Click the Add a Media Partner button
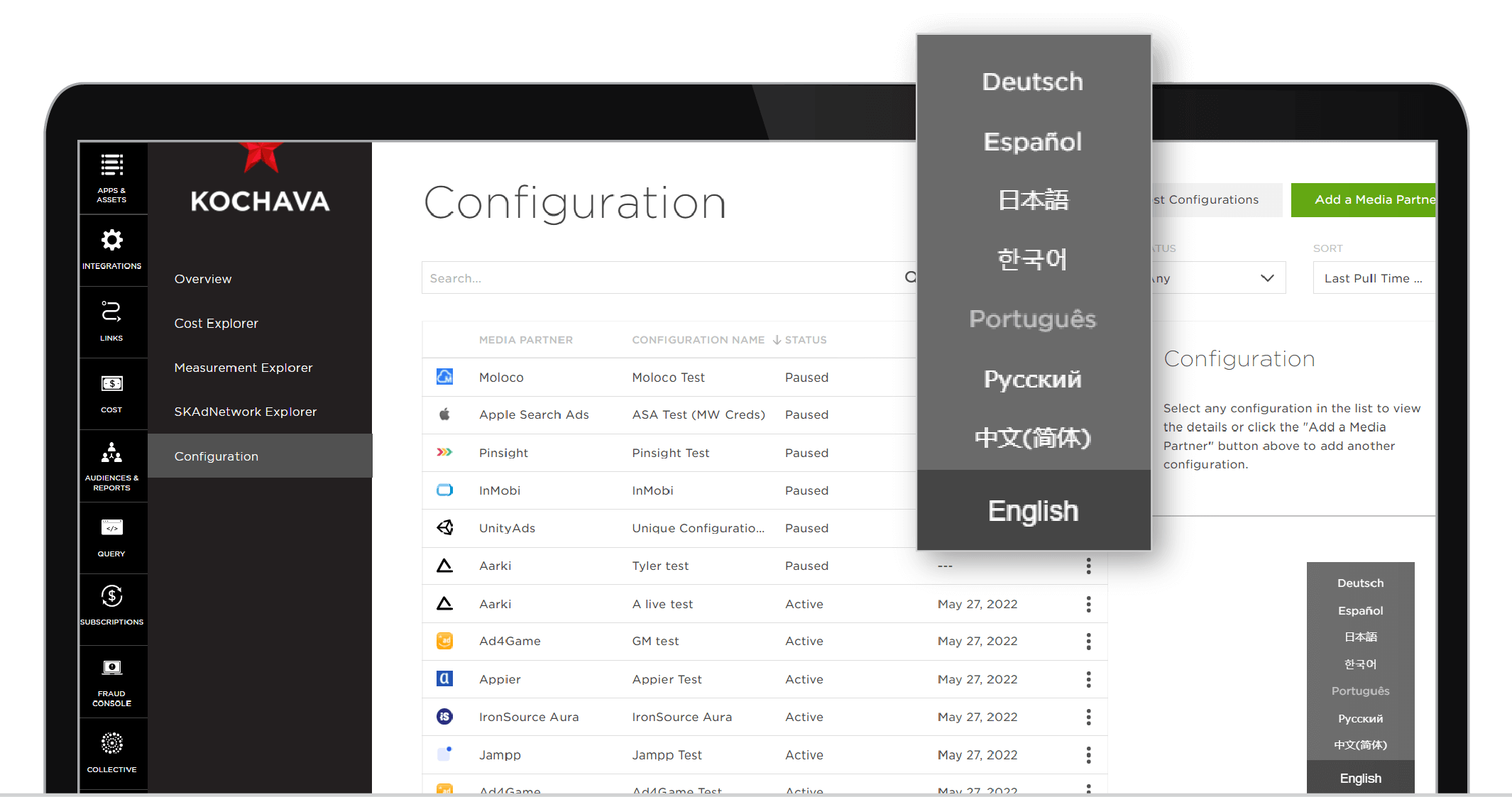Viewport: 1512px width, 797px height. coord(1364,200)
